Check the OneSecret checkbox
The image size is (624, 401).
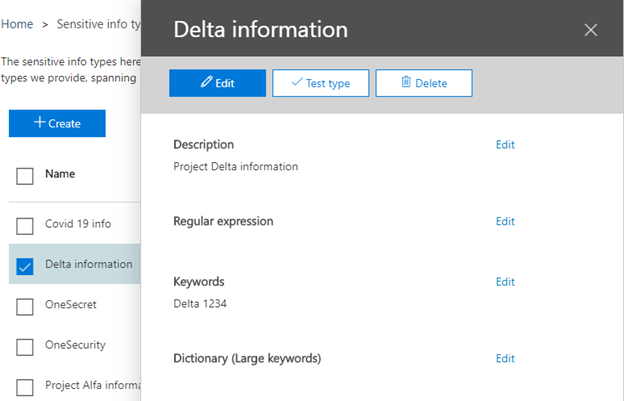coord(25,306)
